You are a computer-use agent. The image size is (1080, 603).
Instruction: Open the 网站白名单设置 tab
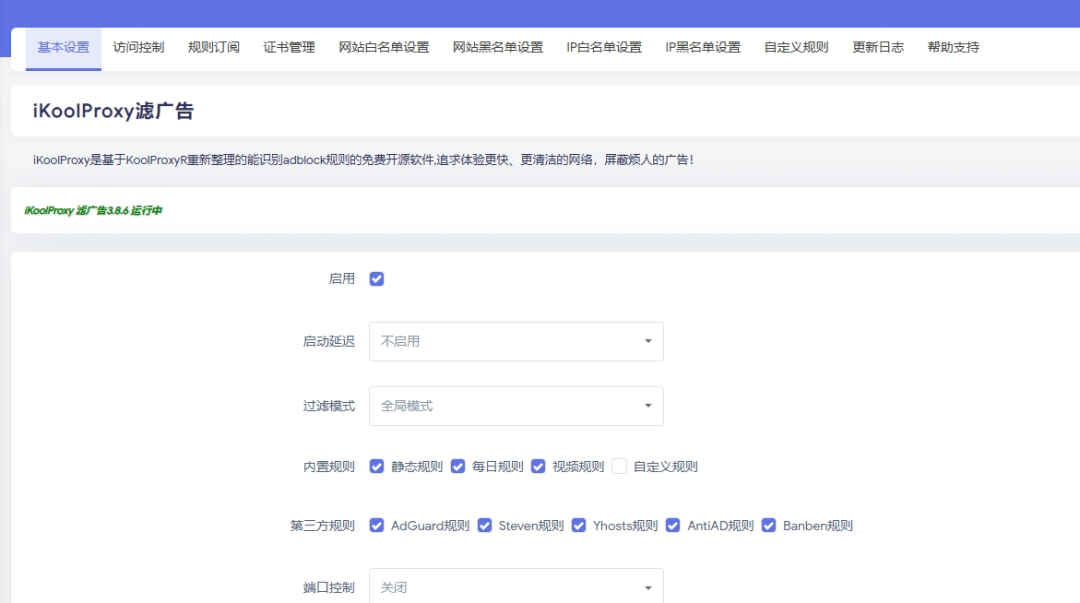pos(381,46)
